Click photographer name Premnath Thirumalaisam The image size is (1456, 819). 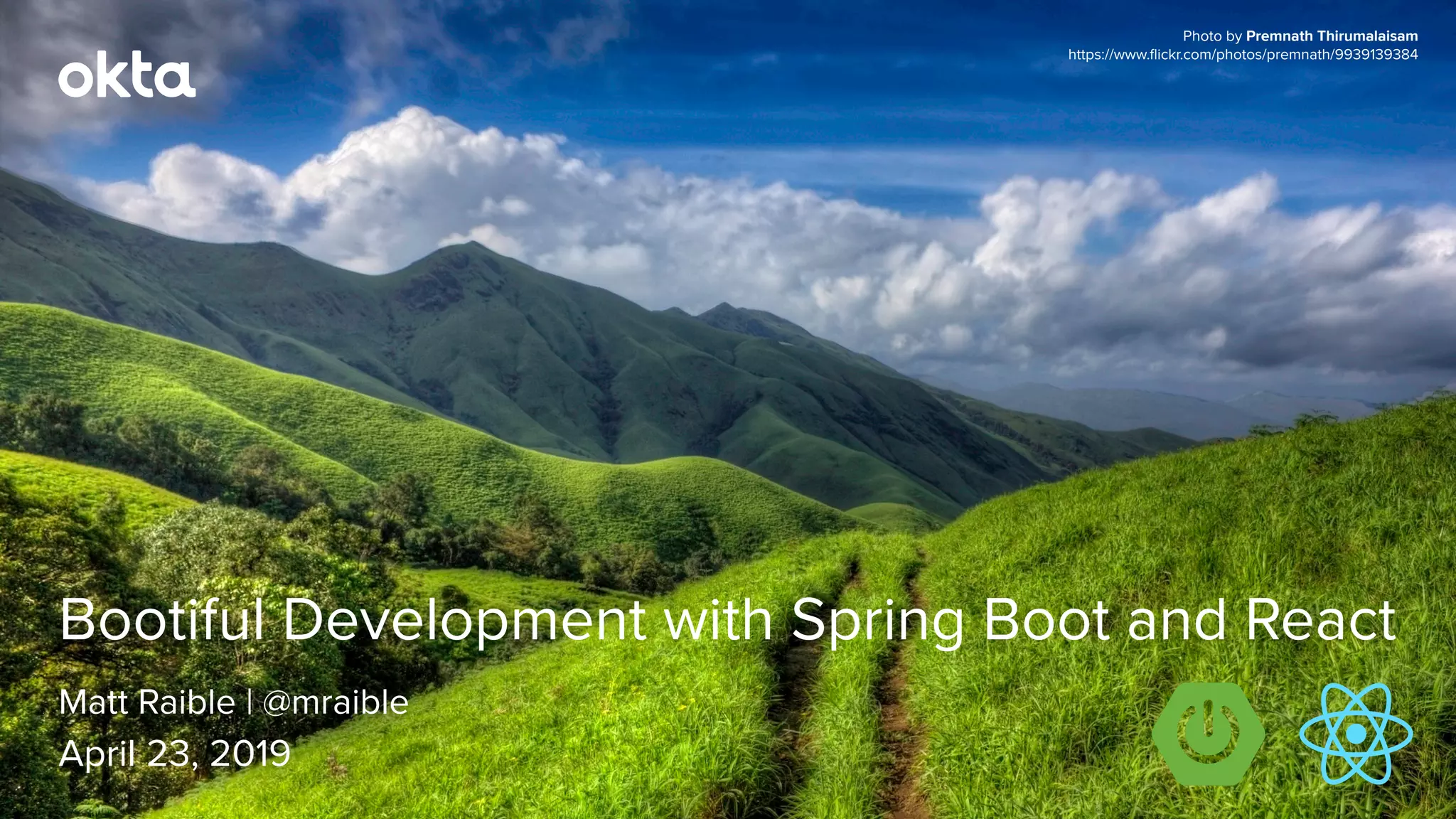(x=1332, y=36)
